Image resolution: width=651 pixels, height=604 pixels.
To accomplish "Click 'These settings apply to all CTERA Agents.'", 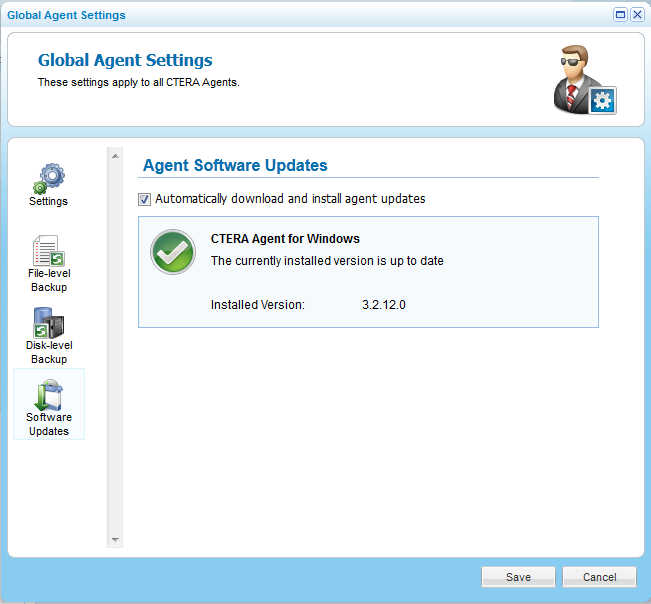I will (x=139, y=82).
